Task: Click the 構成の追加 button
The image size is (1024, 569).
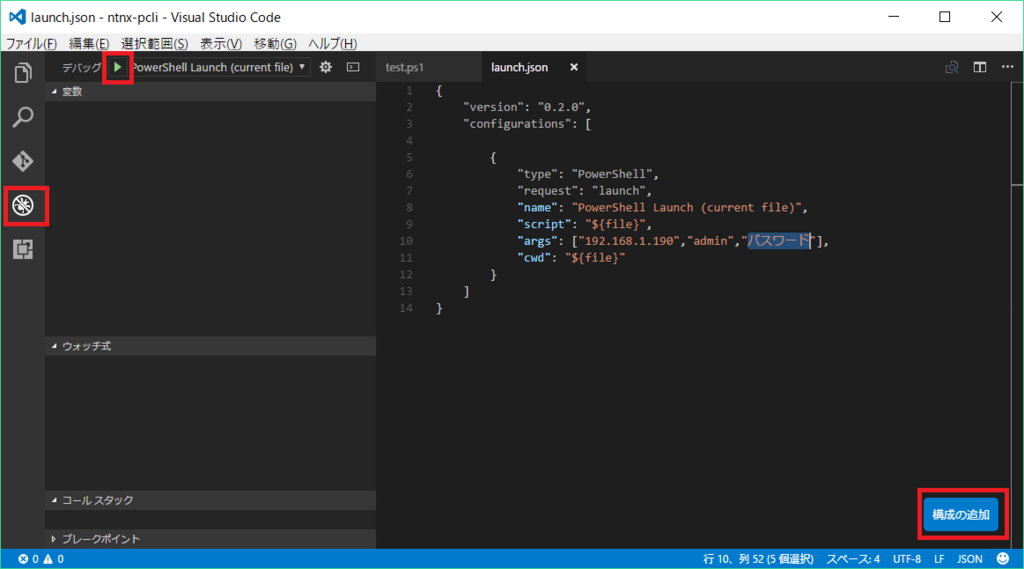Action: (961, 515)
